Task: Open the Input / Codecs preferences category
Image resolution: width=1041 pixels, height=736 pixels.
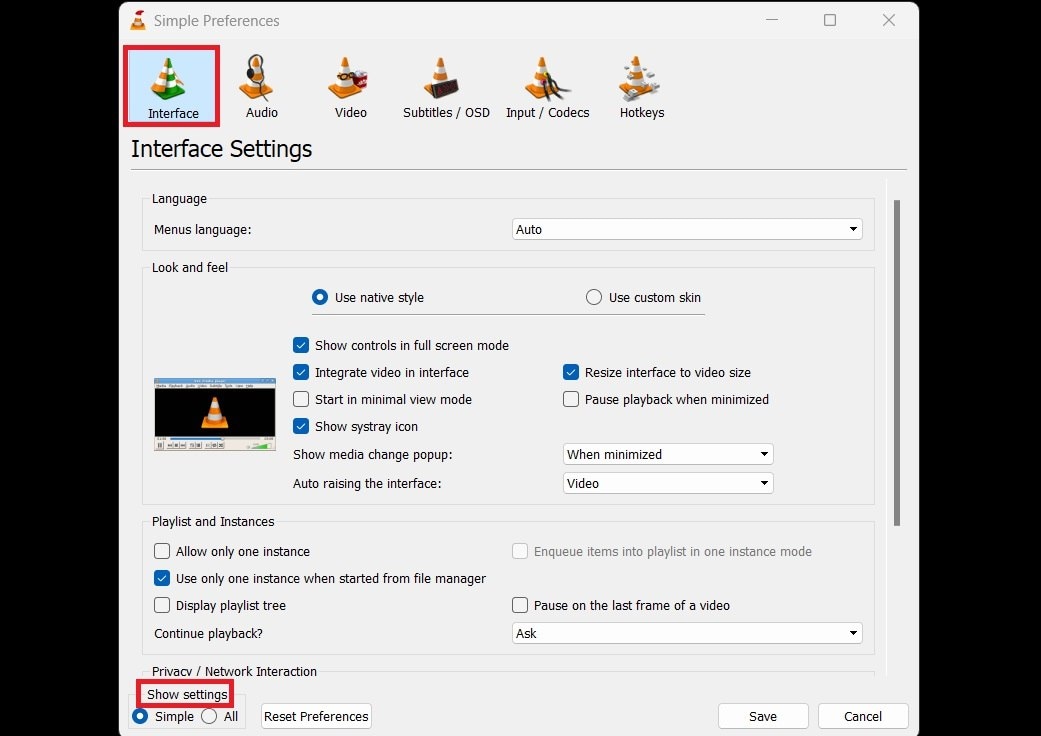Action: (x=547, y=86)
